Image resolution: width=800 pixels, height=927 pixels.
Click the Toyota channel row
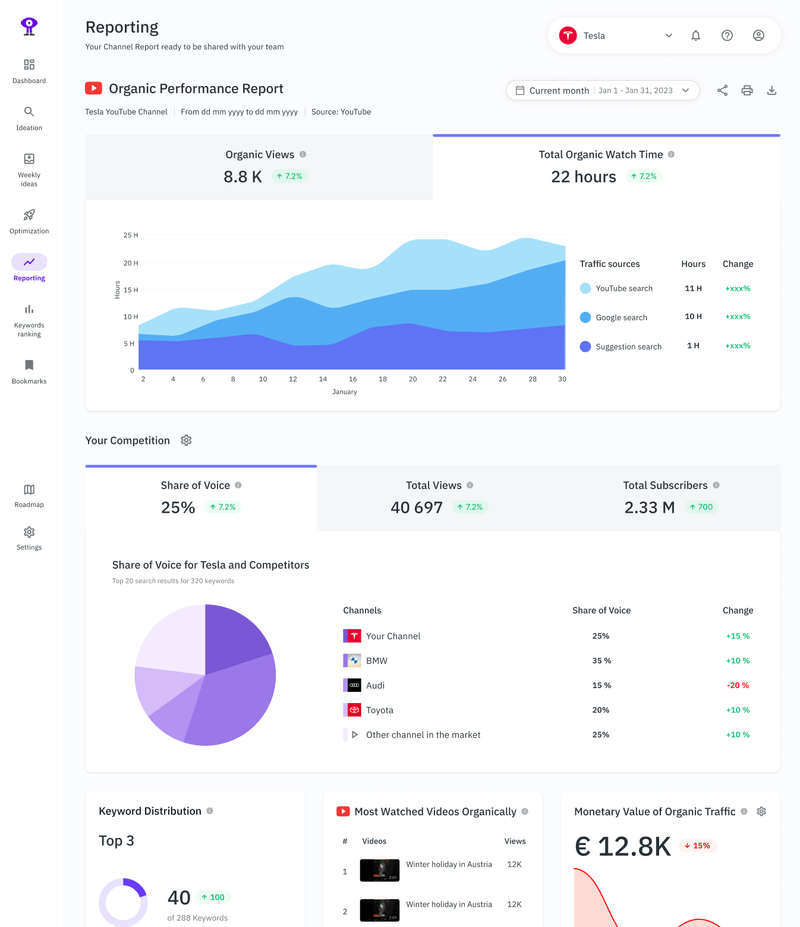[548, 710]
